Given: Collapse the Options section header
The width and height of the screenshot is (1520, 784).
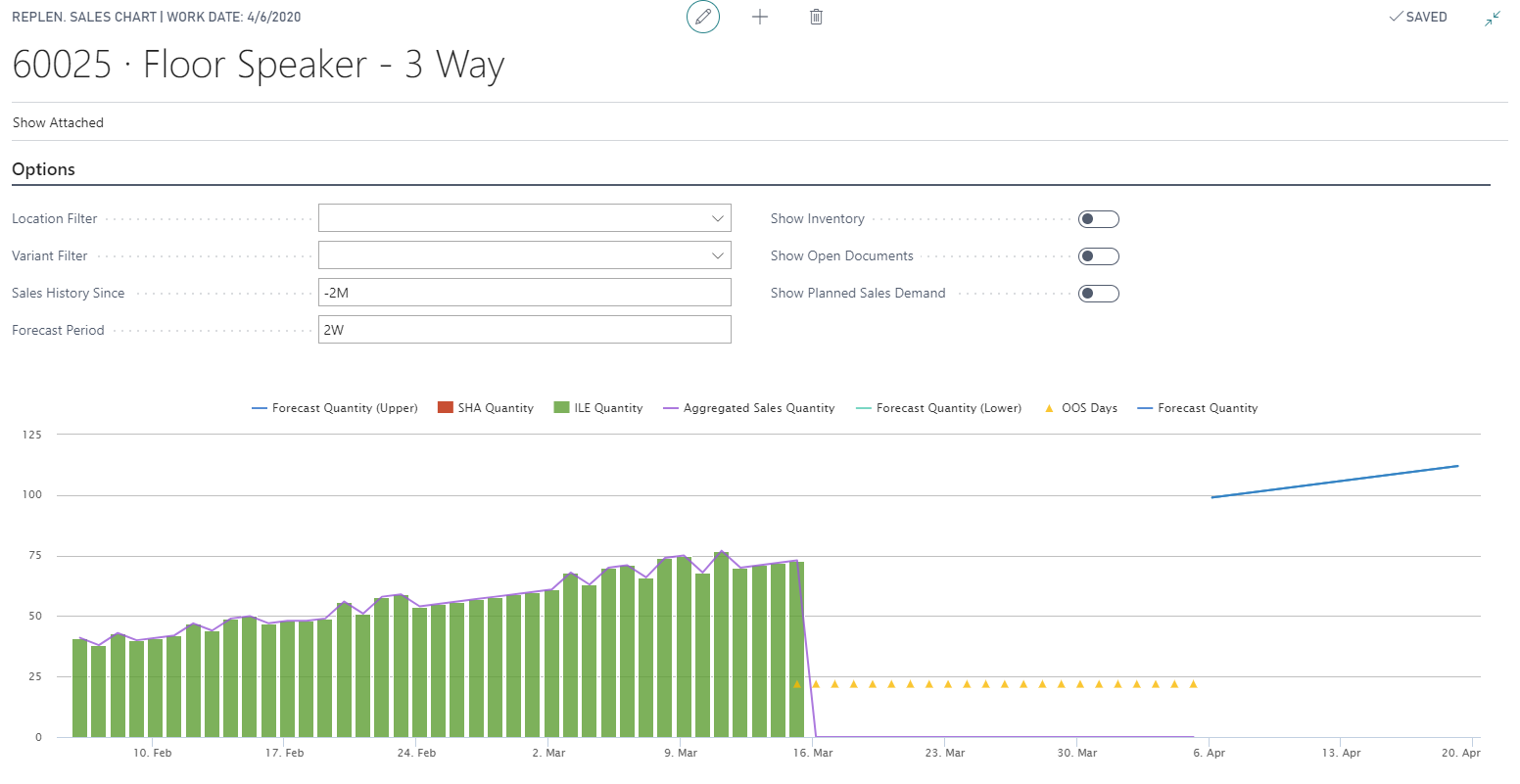Looking at the screenshot, I should coord(44,169).
